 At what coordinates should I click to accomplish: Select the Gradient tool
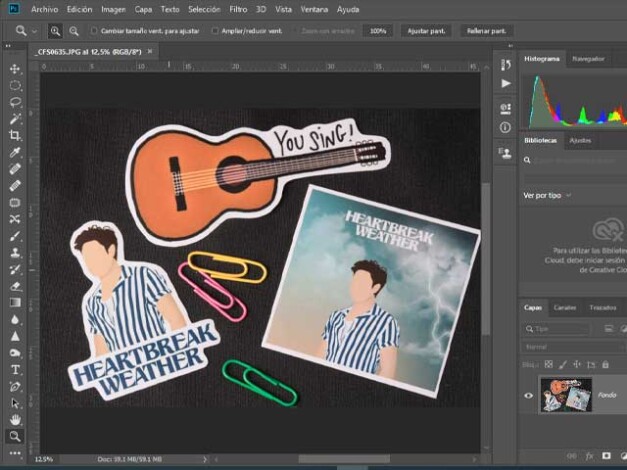click(15, 302)
